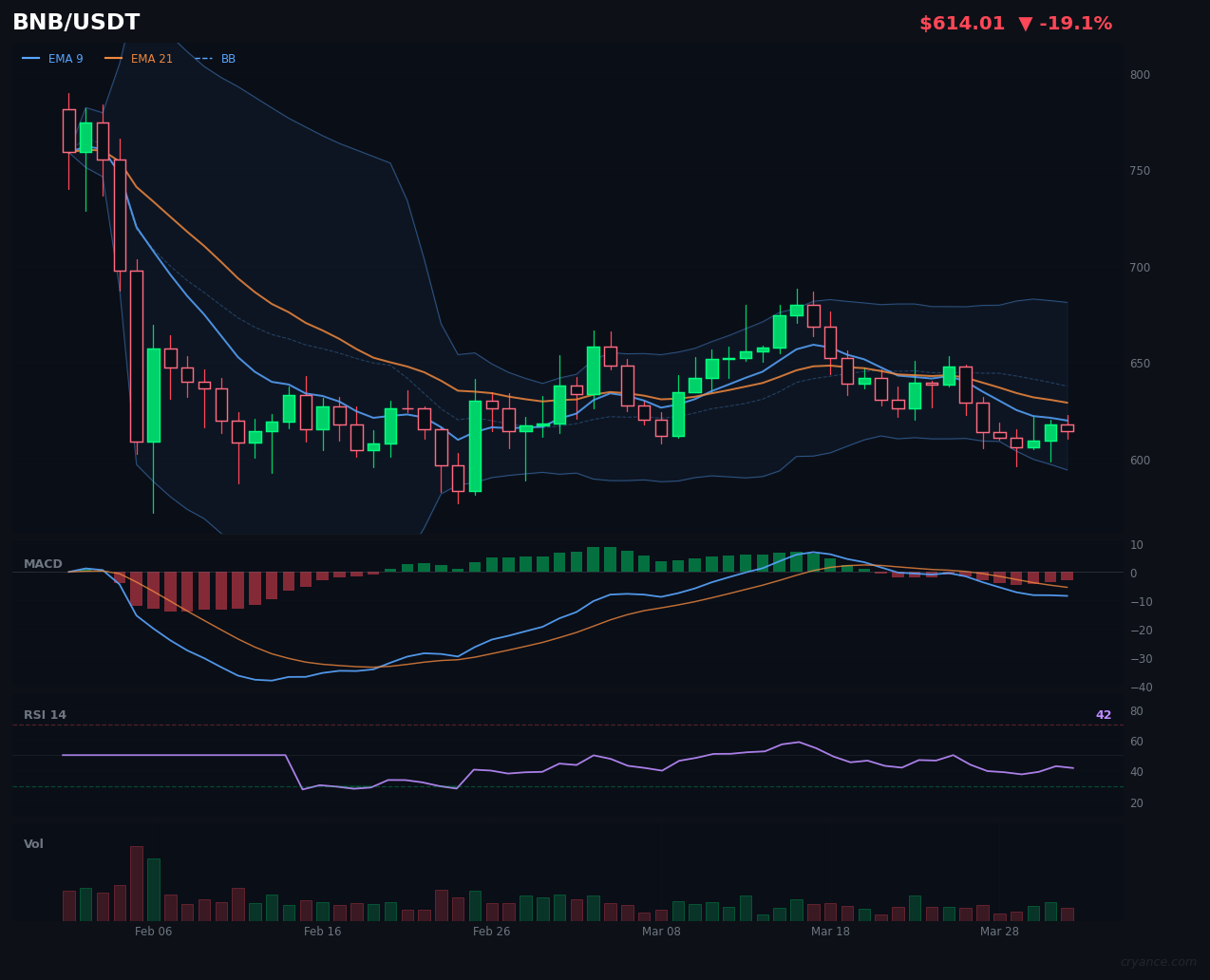Select the Vol panel label
Screen dimensions: 1210x980
point(33,843)
